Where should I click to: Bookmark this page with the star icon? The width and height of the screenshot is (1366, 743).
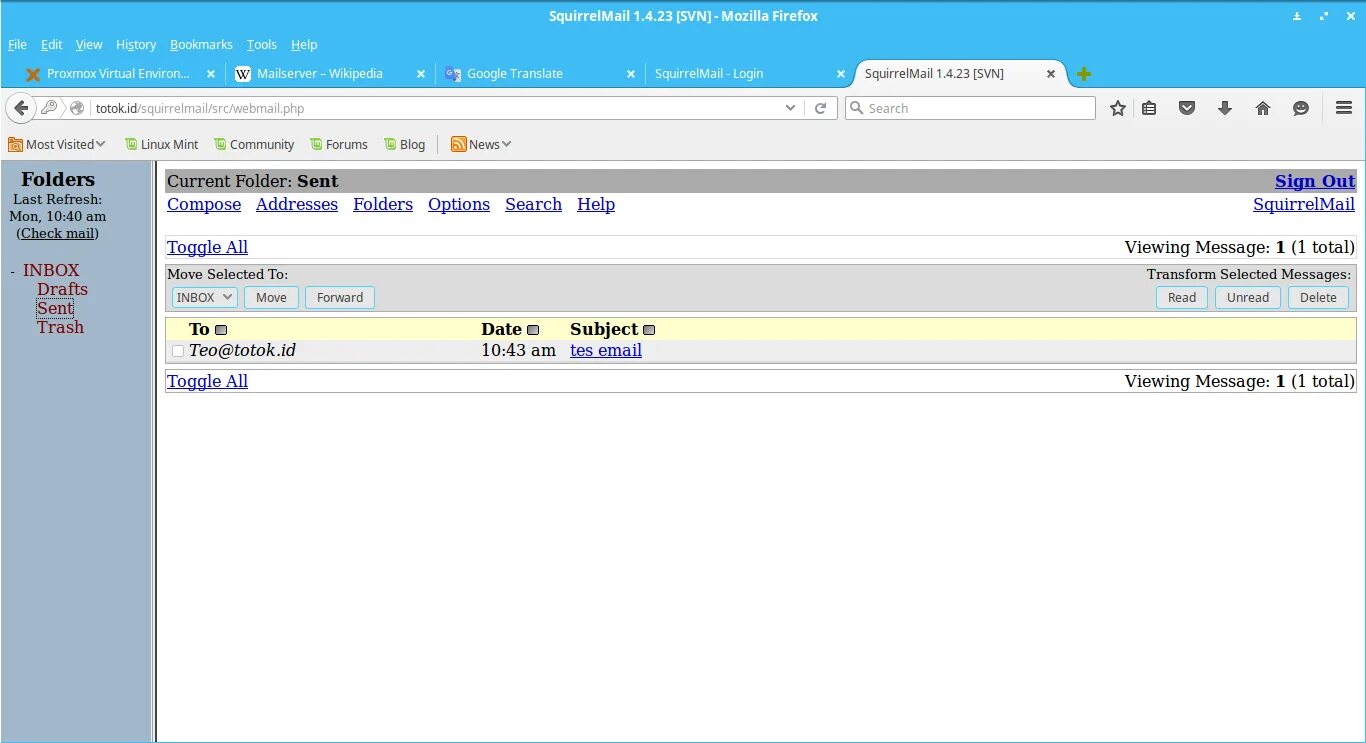pos(1118,108)
